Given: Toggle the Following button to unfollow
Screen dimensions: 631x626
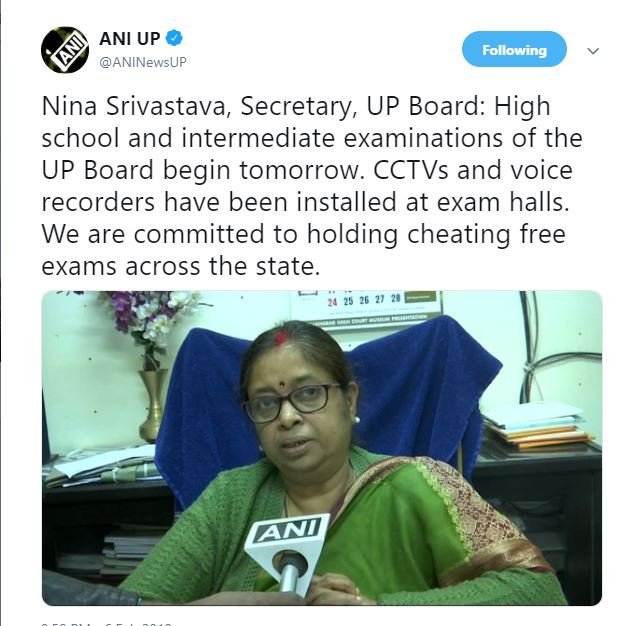Looking at the screenshot, I should (514, 49).
